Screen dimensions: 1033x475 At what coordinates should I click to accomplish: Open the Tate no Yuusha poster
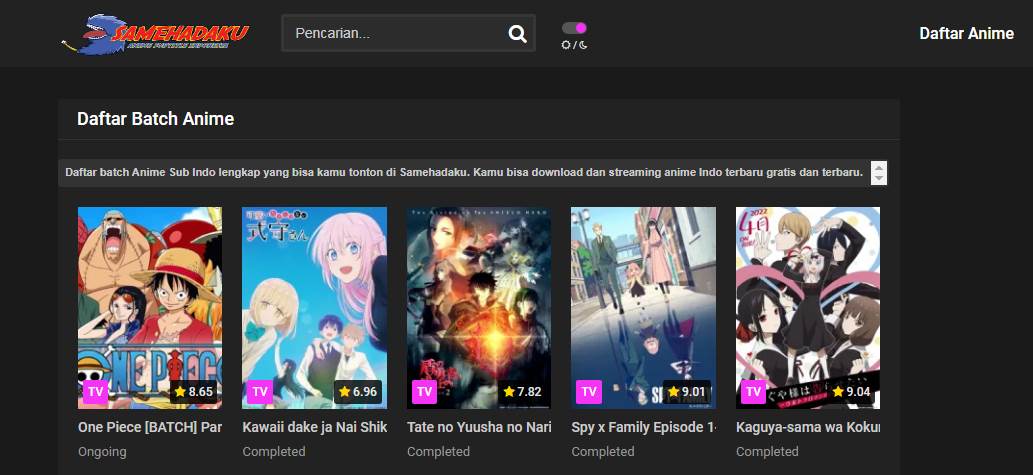[479, 308]
